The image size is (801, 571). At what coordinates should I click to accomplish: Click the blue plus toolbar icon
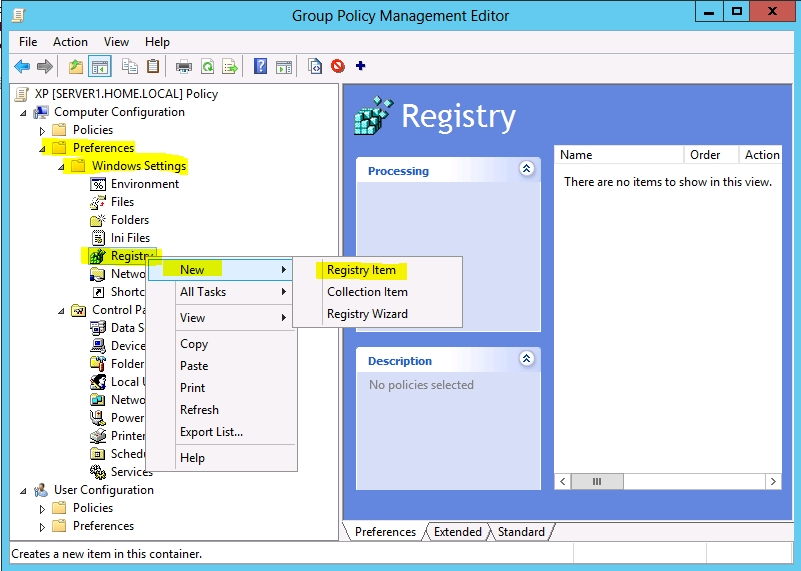tap(360, 66)
